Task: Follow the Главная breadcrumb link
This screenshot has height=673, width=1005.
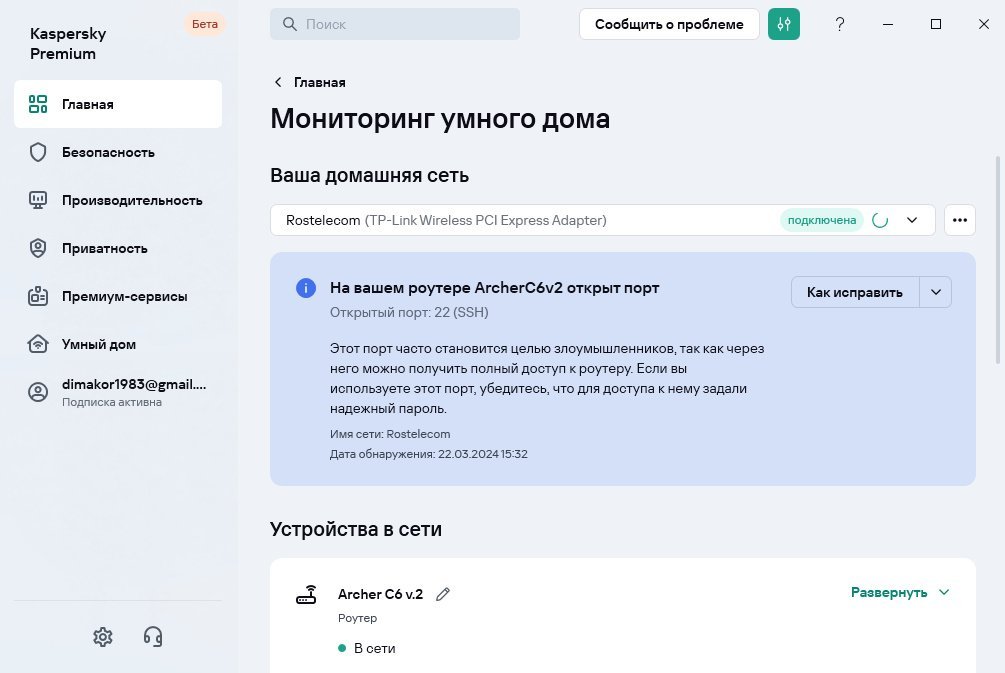Action: click(320, 82)
